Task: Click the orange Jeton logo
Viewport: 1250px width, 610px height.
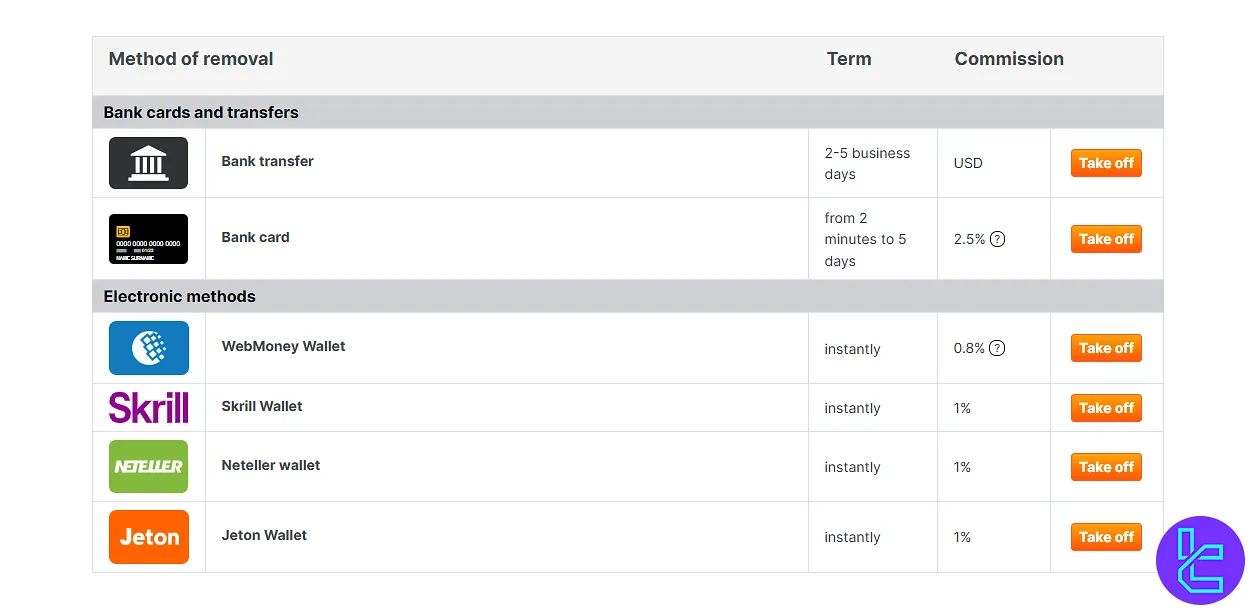Action: (148, 537)
